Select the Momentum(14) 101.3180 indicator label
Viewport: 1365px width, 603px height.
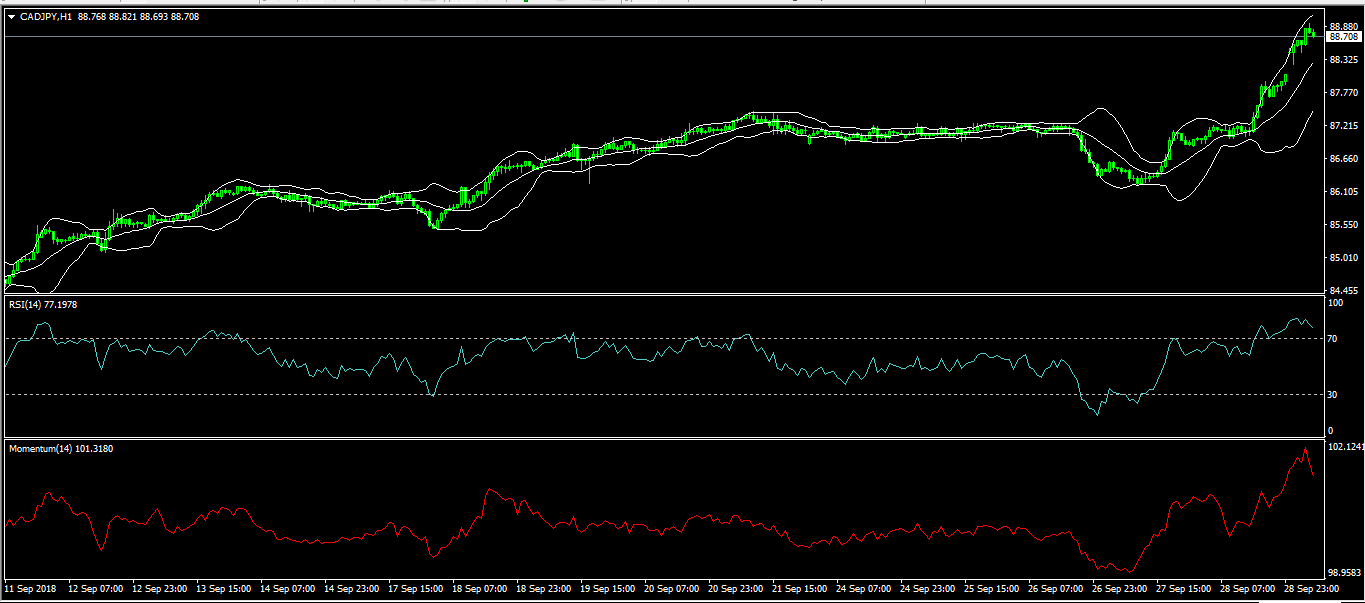point(61,448)
